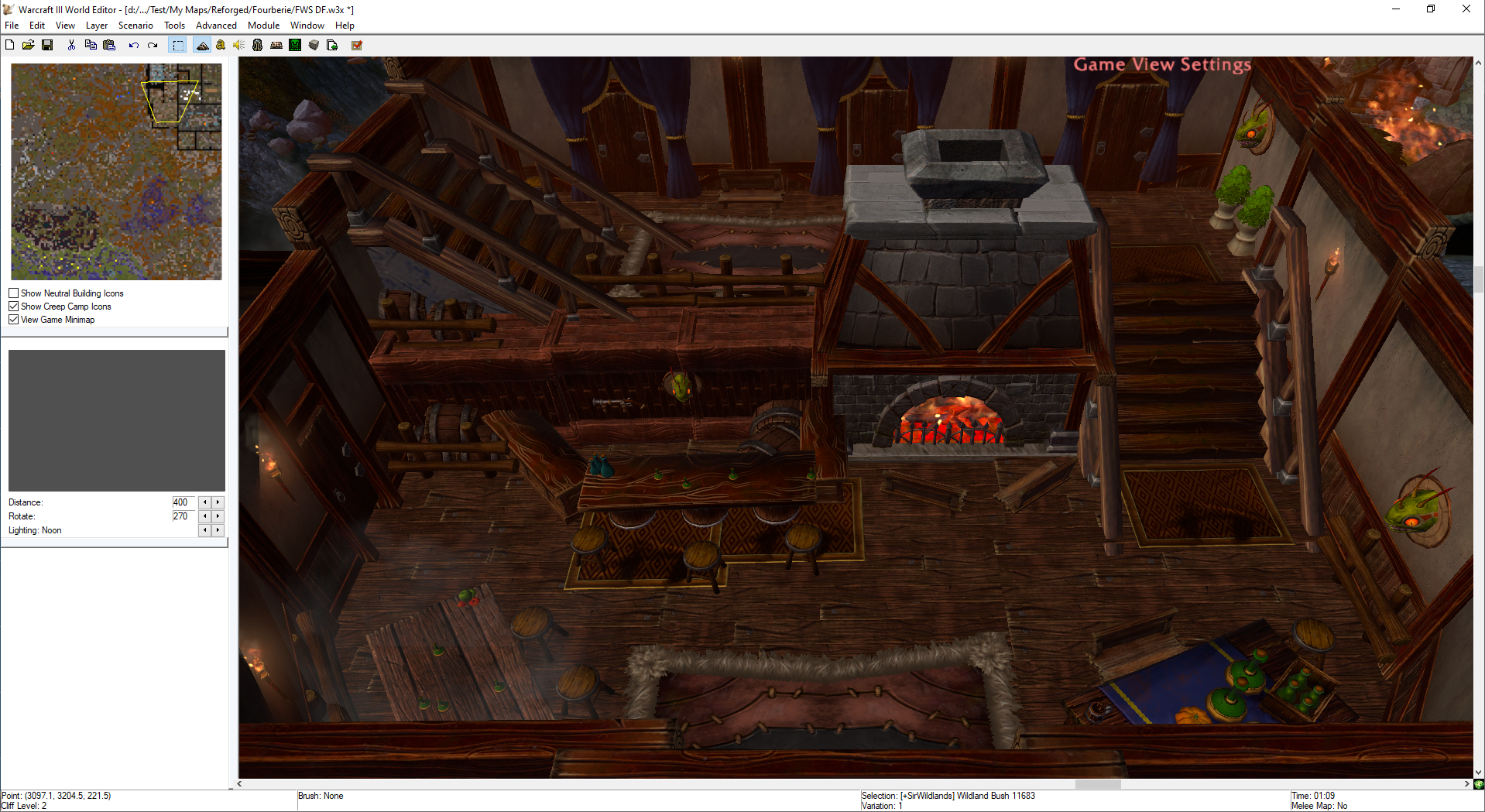Open the Edit menu
Image resolution: width=1485 pixels, height=812 pixels.
(37, 26)
